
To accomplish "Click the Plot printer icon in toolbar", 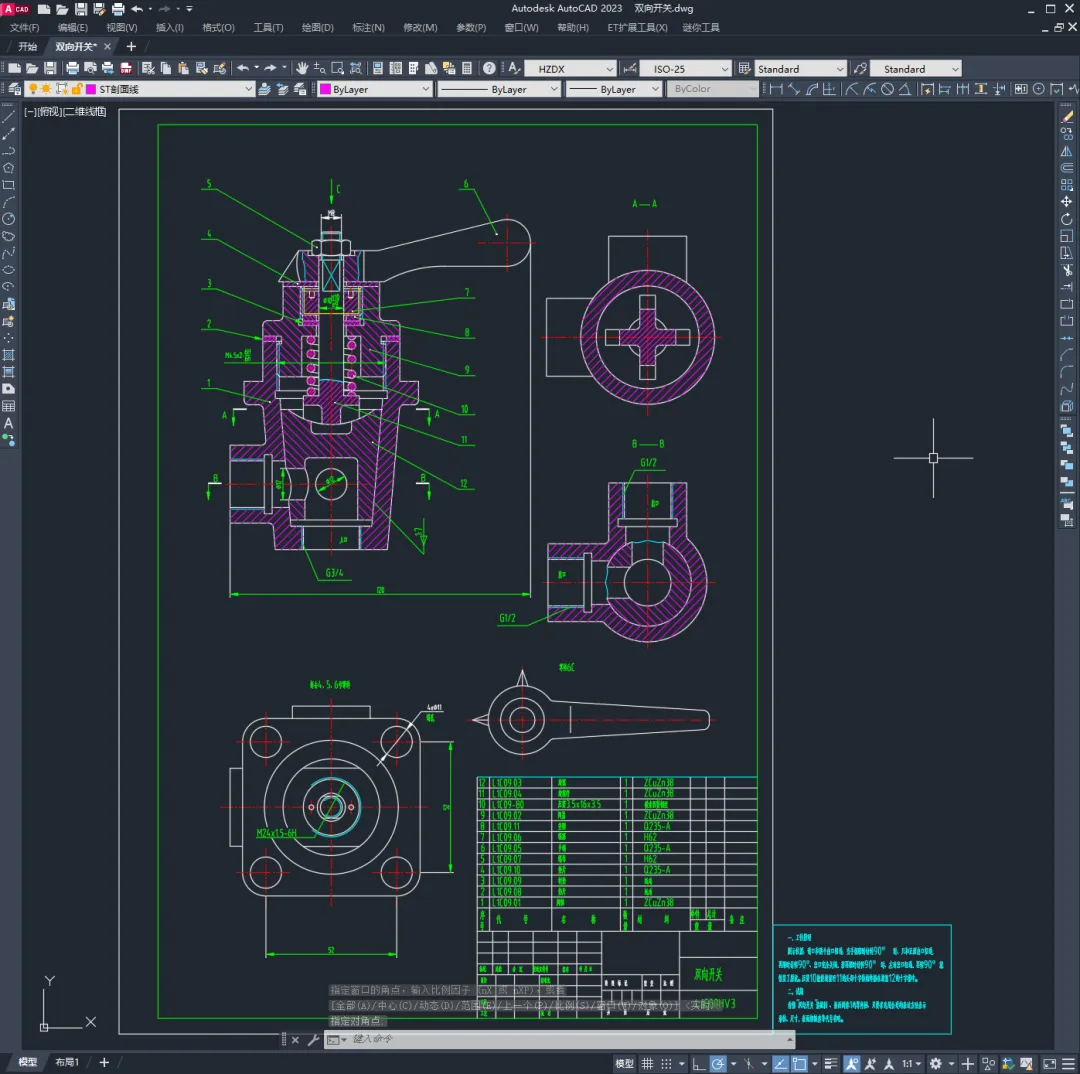I will click(x=72, y=68).
